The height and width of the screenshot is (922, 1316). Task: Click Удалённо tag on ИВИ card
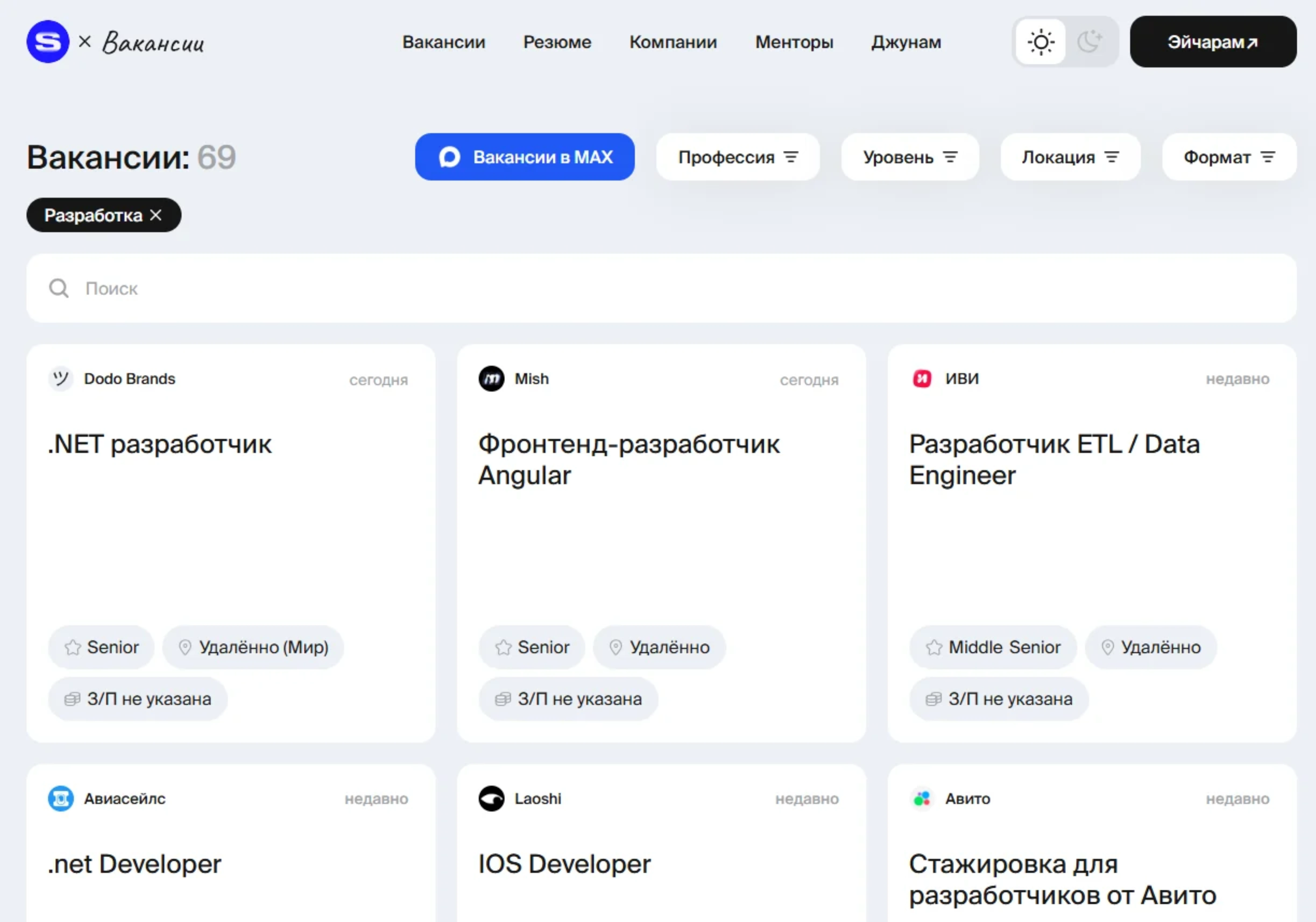tap(1151, 647)
